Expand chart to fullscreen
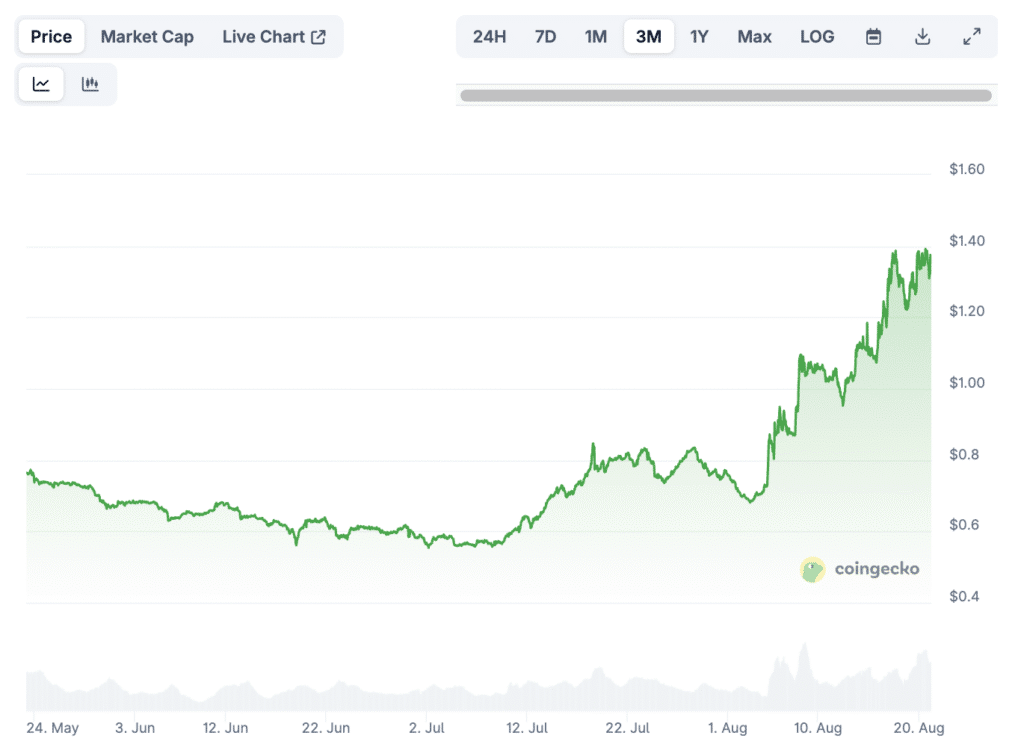 point(971,37)
